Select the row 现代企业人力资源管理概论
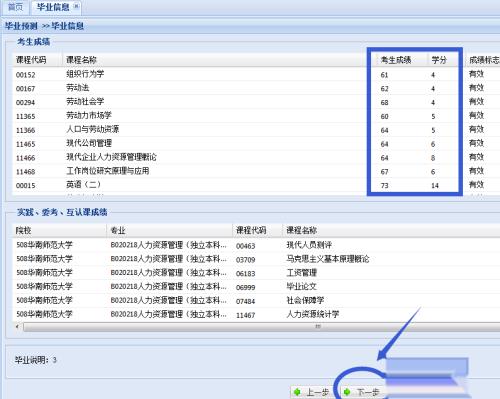The height and width of the screenshot is (399, 500). click(256, 157)
